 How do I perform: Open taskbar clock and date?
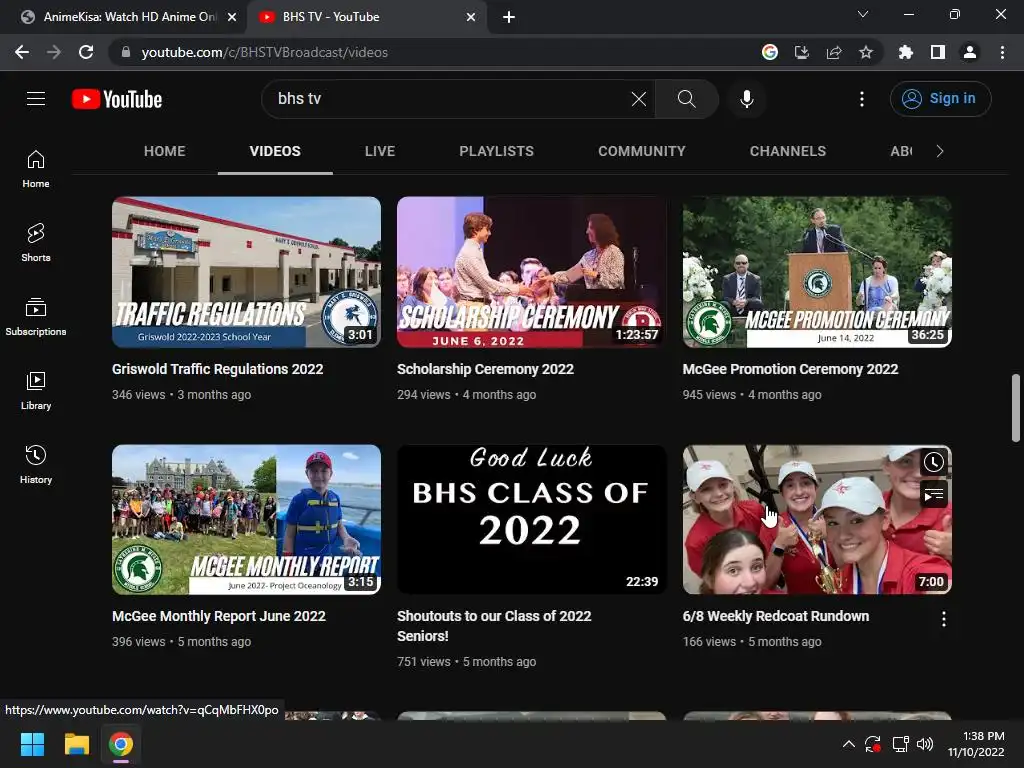(x=976, y=744)
